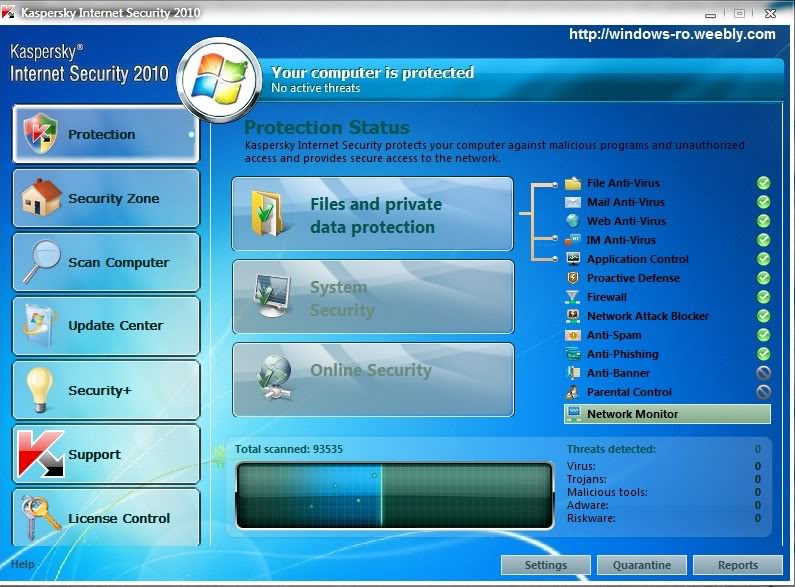Click the Anti-Banner icon
The width and height of the screenshot is (795, 587).
tap(573, 373)
